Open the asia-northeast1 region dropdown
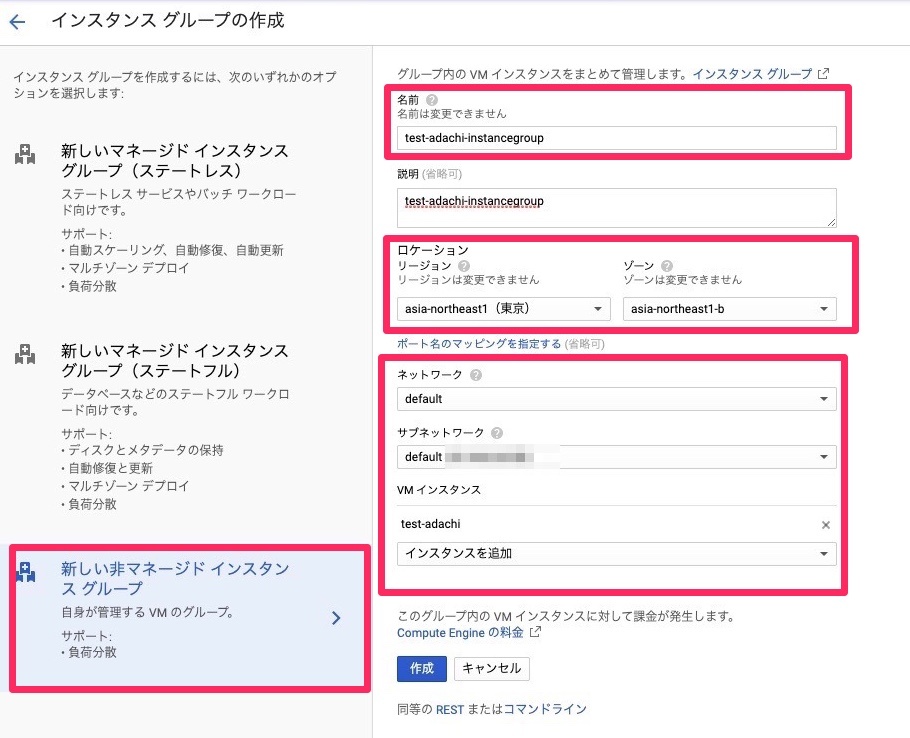Screen dimensions: 910x738 click(503, 309)
